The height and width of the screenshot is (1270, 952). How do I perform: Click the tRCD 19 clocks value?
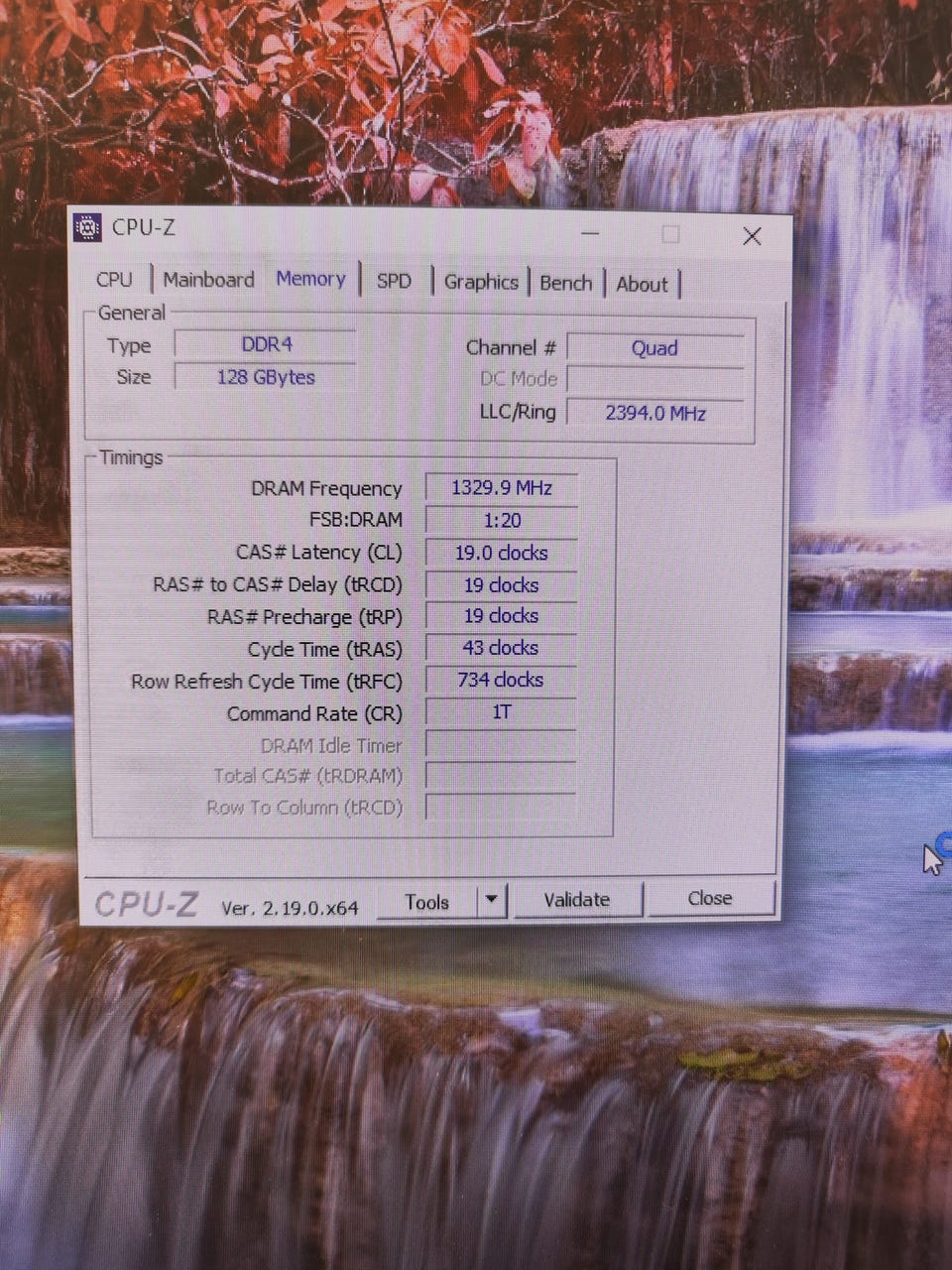[x=501, y=585]
